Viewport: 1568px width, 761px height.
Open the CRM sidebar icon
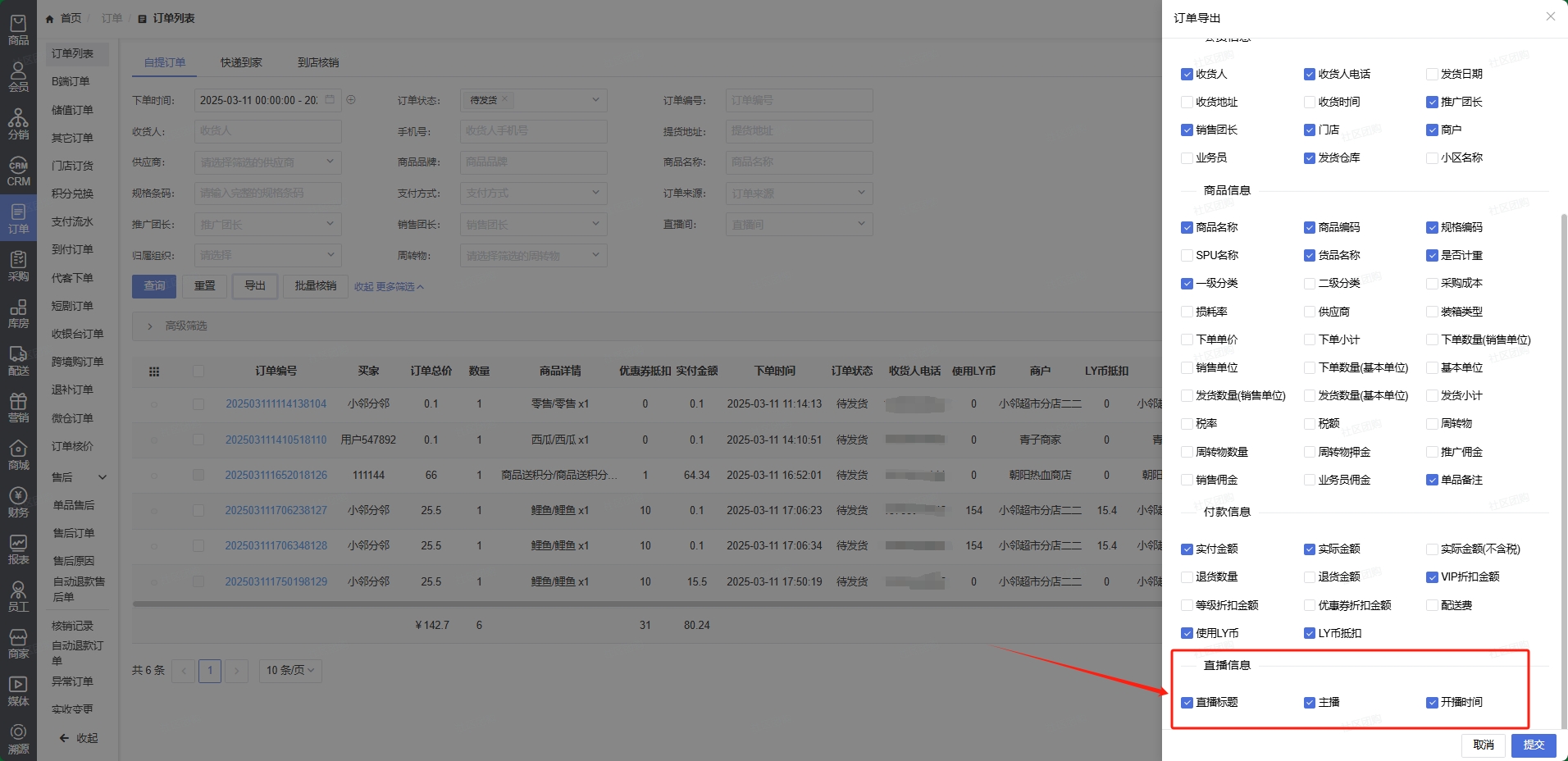(18, 172)
